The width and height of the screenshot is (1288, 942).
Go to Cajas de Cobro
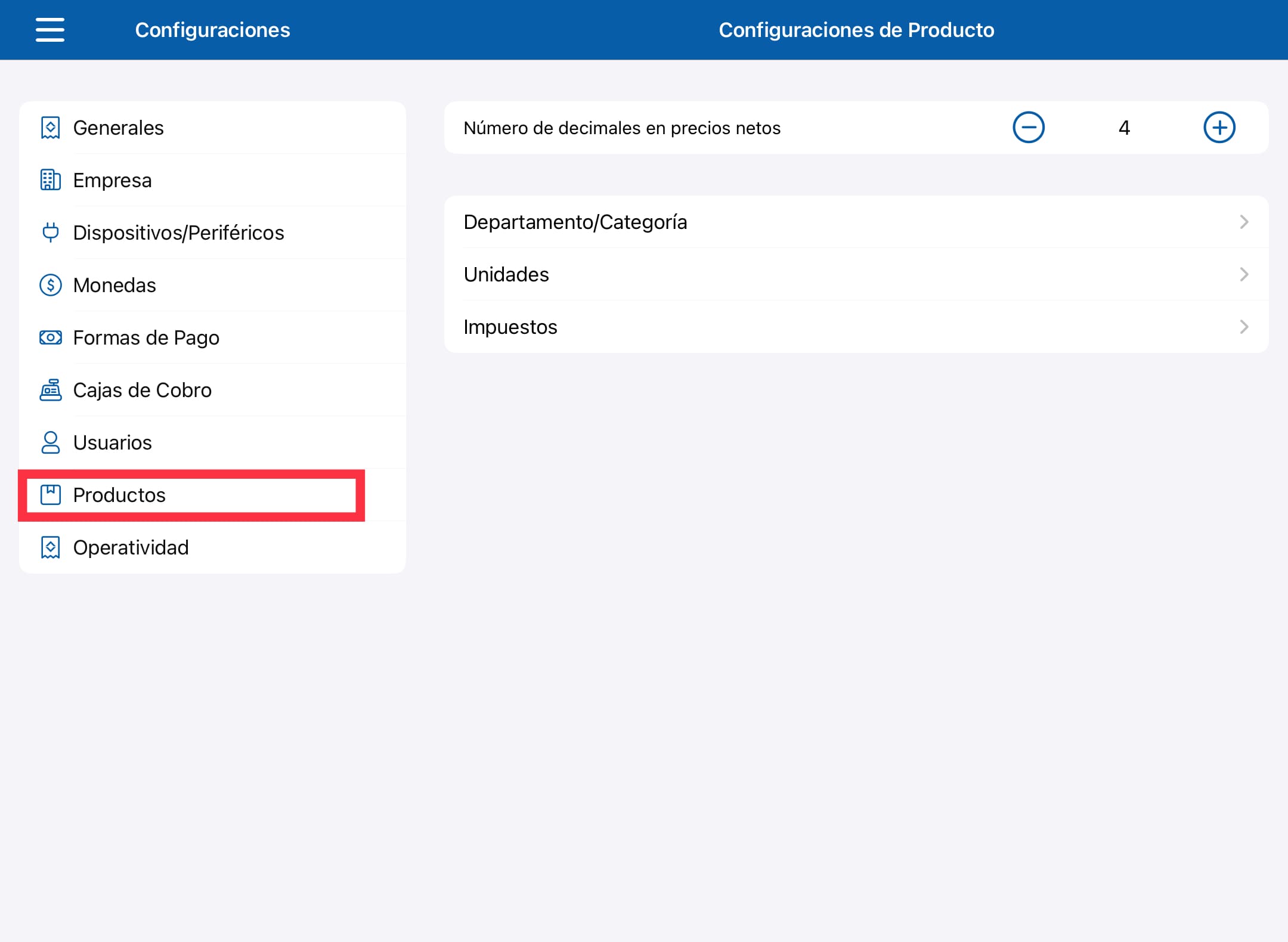click(x=212, y=390)
